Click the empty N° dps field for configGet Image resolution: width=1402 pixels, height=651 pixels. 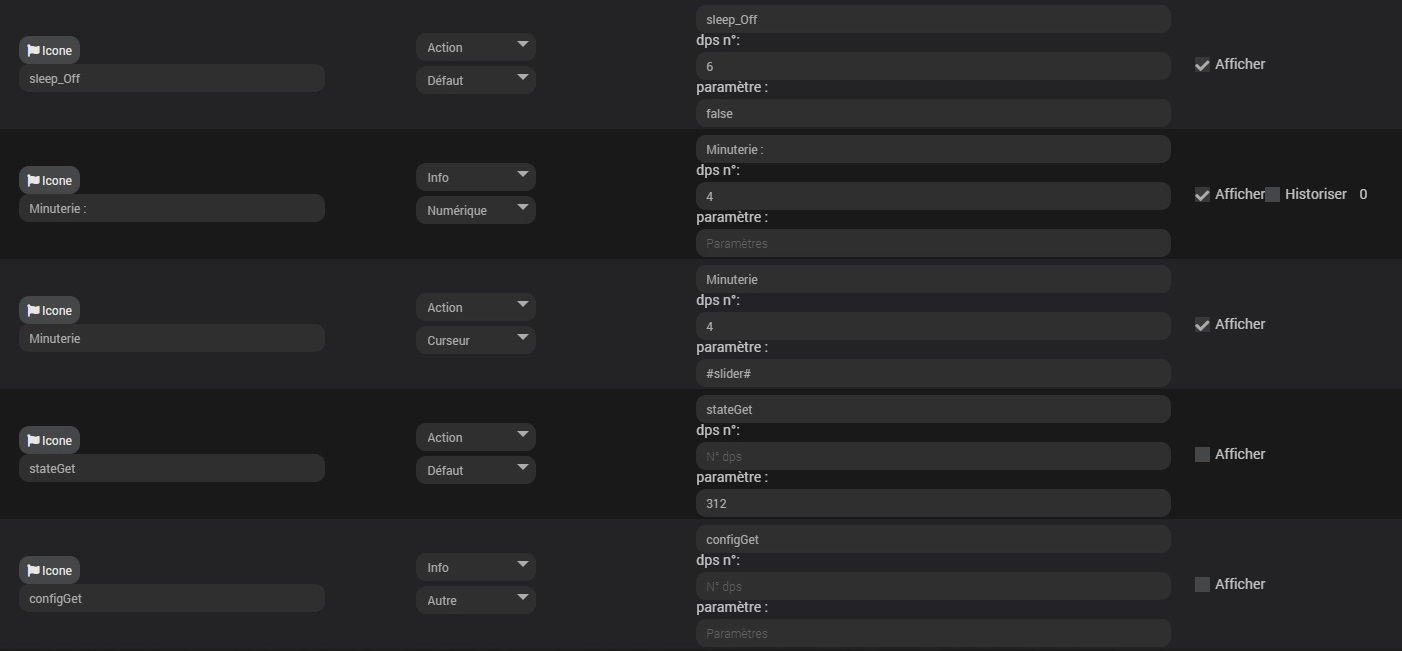tap(933, 586)
